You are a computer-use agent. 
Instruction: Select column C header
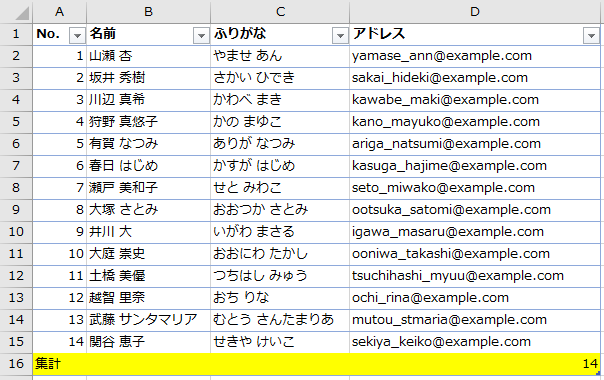[280, 12]
